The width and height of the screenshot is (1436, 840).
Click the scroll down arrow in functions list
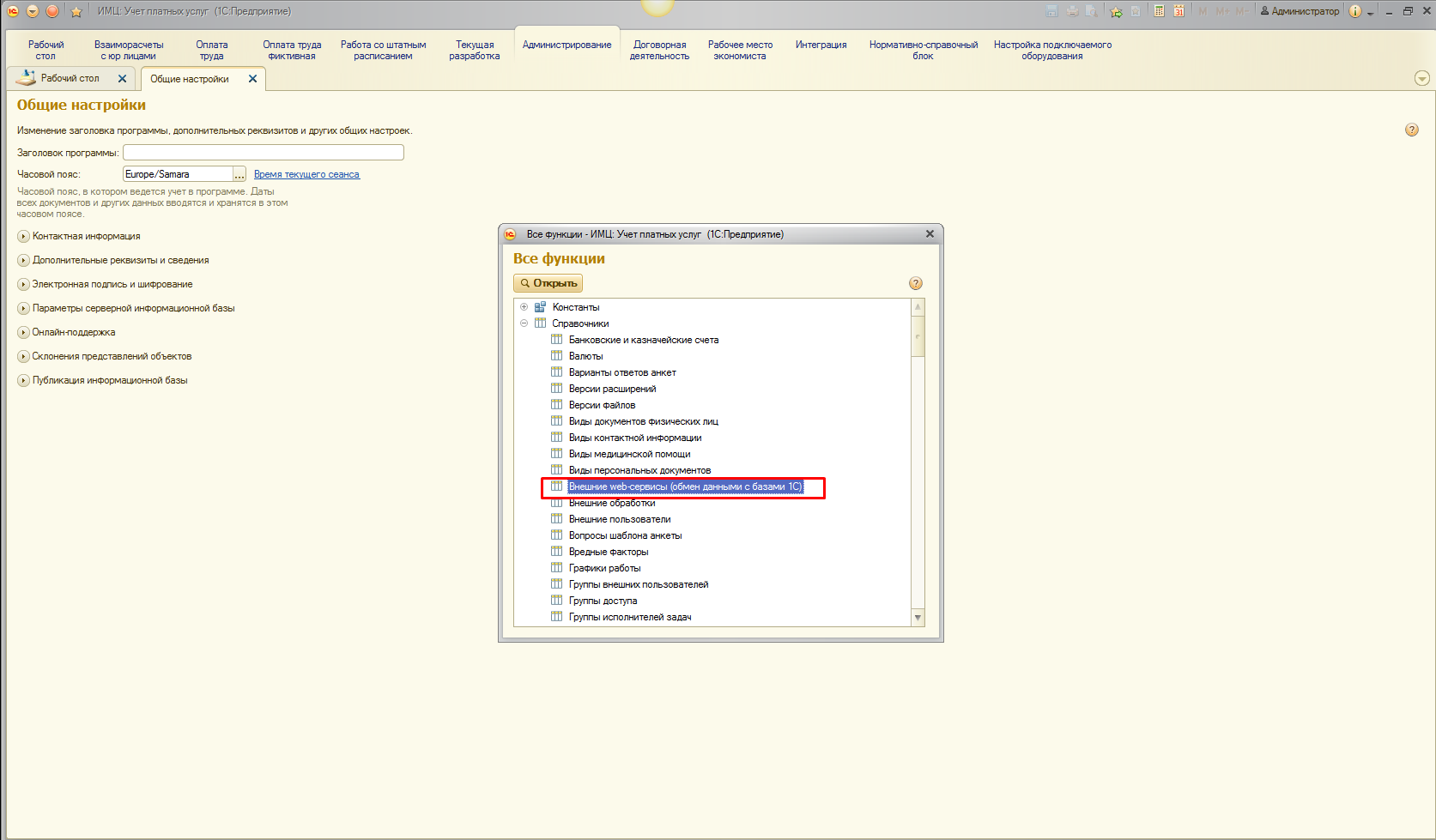[x=918, y=618]
